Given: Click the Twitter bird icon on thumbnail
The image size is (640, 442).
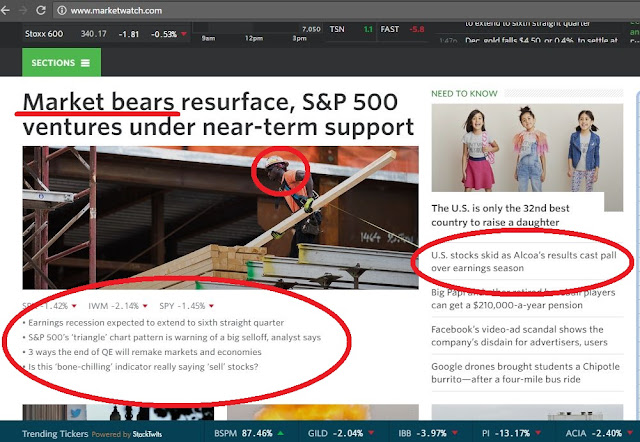Looking at the screenshot, I should click(x=76, y=412).
